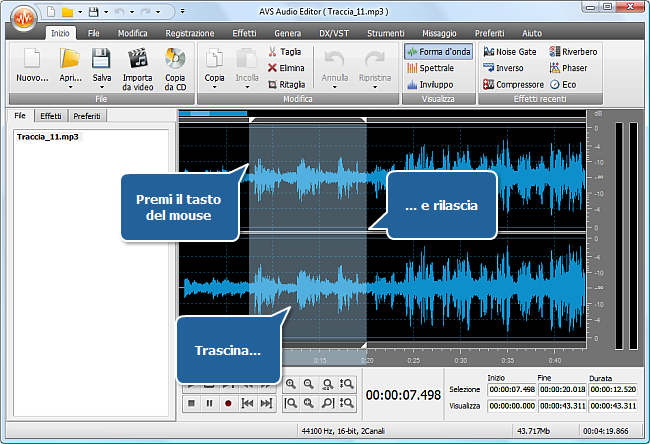Expand the Copia dropdown arrow

tap(214, 87)
